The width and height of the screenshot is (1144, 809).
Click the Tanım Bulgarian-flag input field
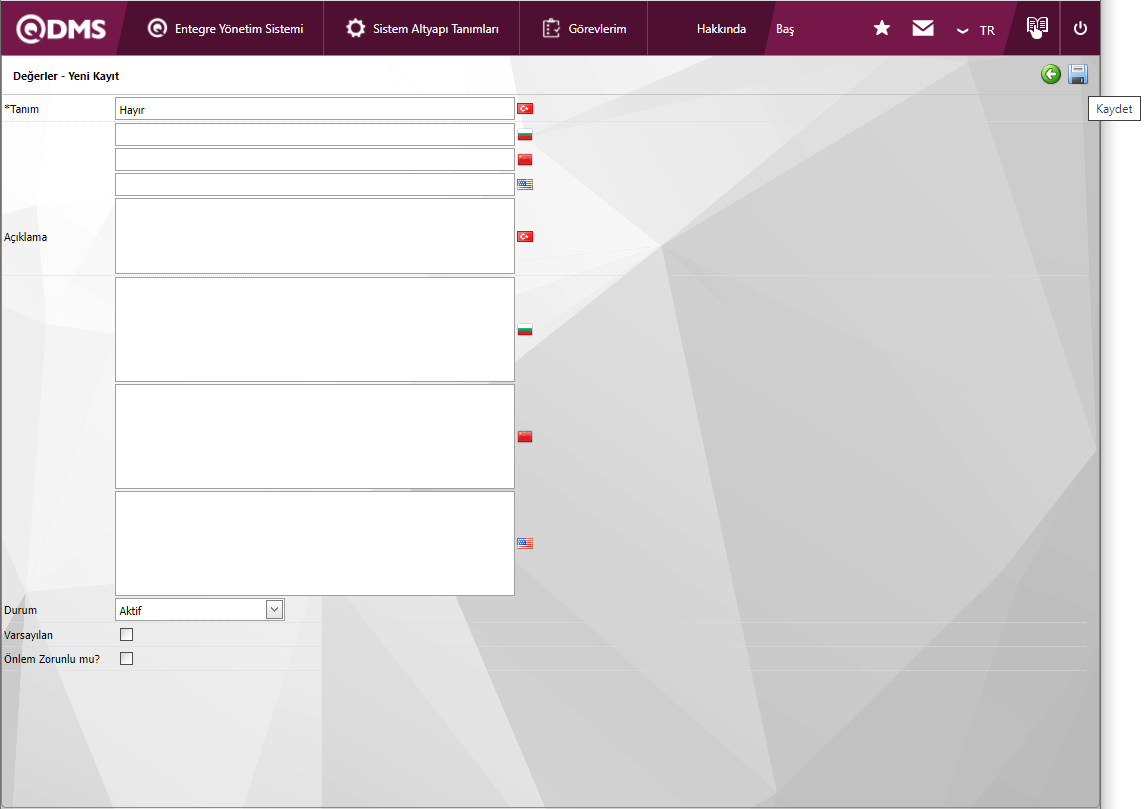tap(314, 134)
